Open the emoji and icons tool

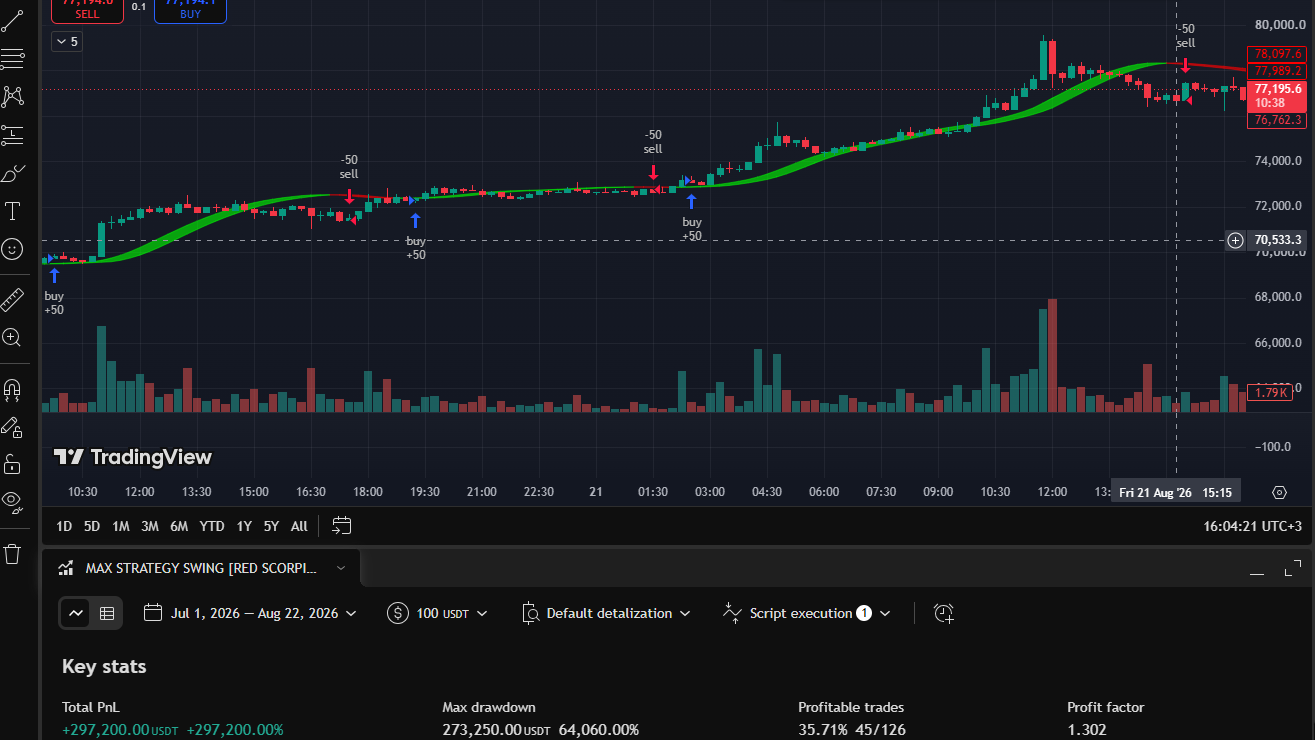[12, 249]
